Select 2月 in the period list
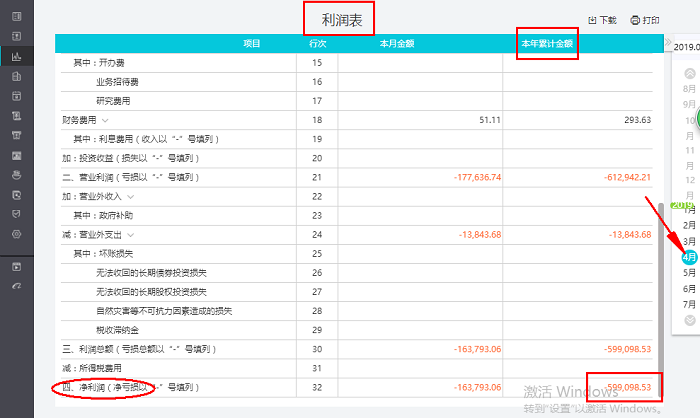Image resolution: width=700 pixels, height=418 pixels. (689, 225)
